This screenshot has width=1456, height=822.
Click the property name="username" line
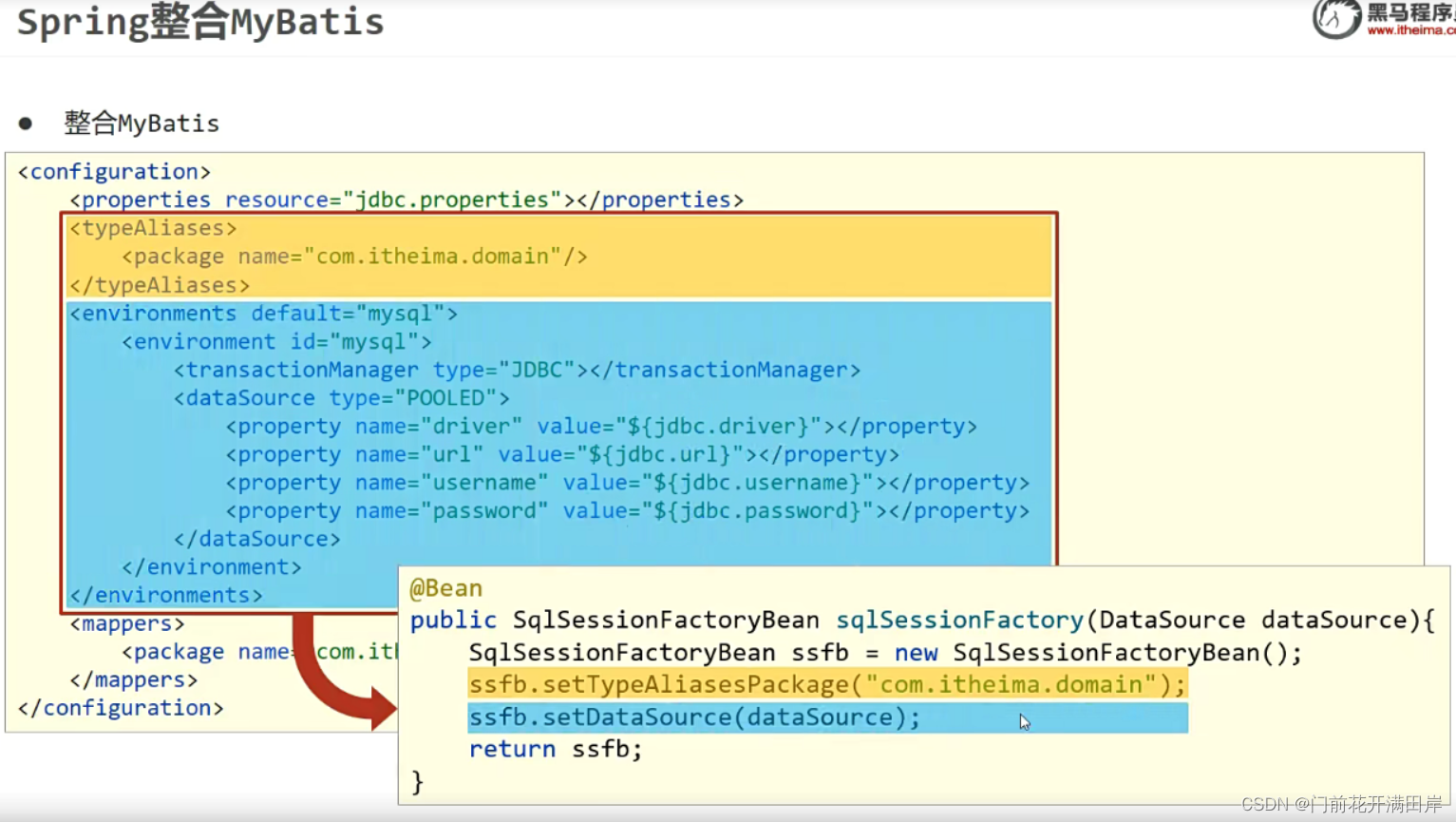627,483
